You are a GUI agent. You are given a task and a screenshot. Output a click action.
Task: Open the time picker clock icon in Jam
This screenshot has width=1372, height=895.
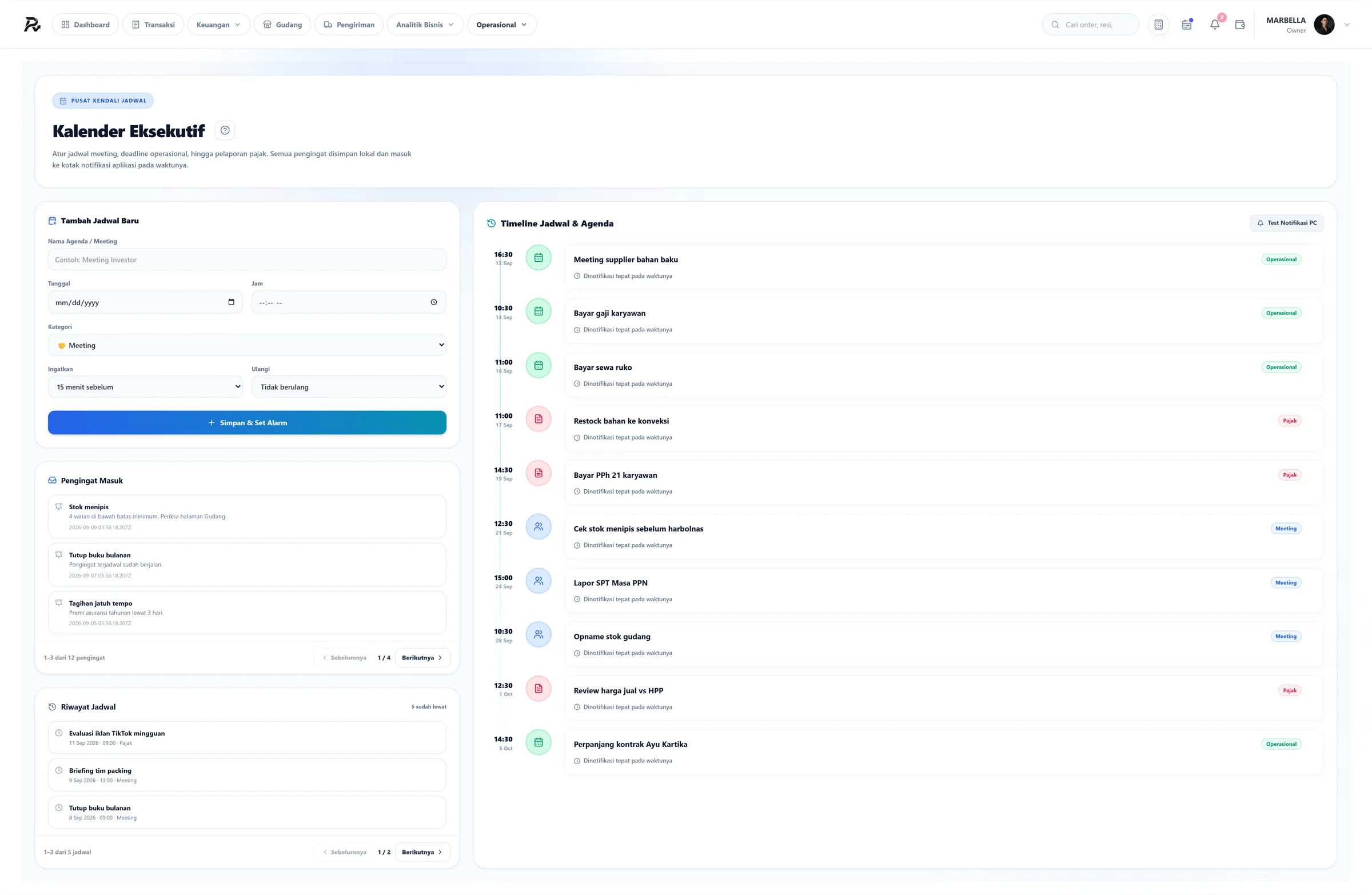[x=433, y=302]
